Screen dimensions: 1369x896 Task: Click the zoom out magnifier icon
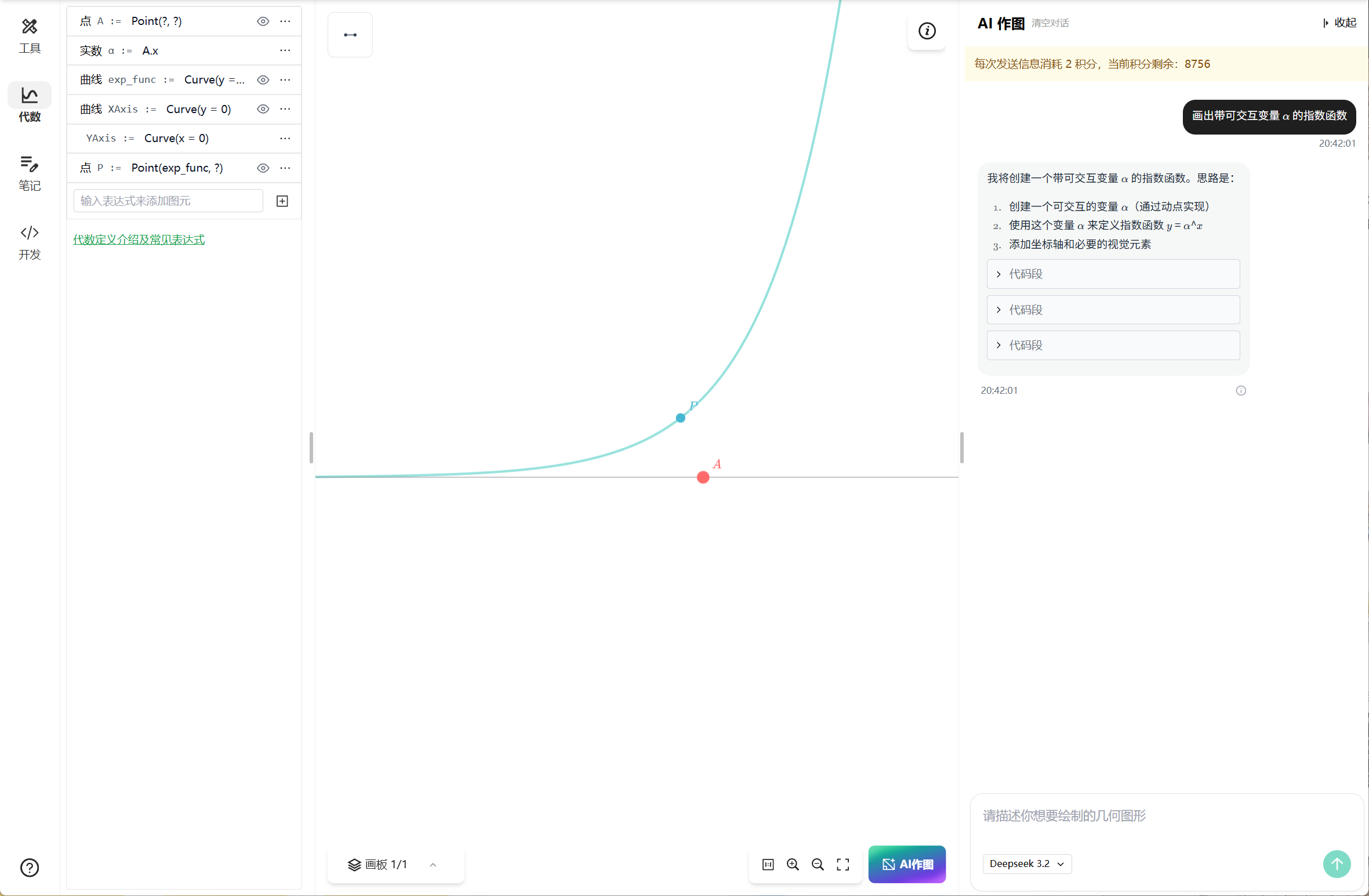[x=818, y=865]
